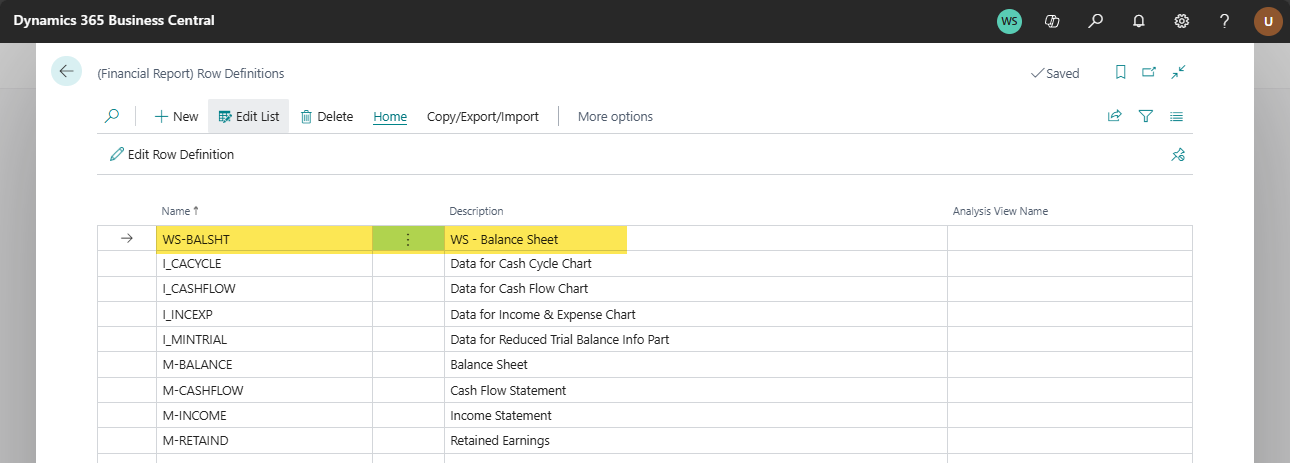Open Tell Me search in the top bar
Screen dimensions: 1290x463
[x=1096, y=21]
